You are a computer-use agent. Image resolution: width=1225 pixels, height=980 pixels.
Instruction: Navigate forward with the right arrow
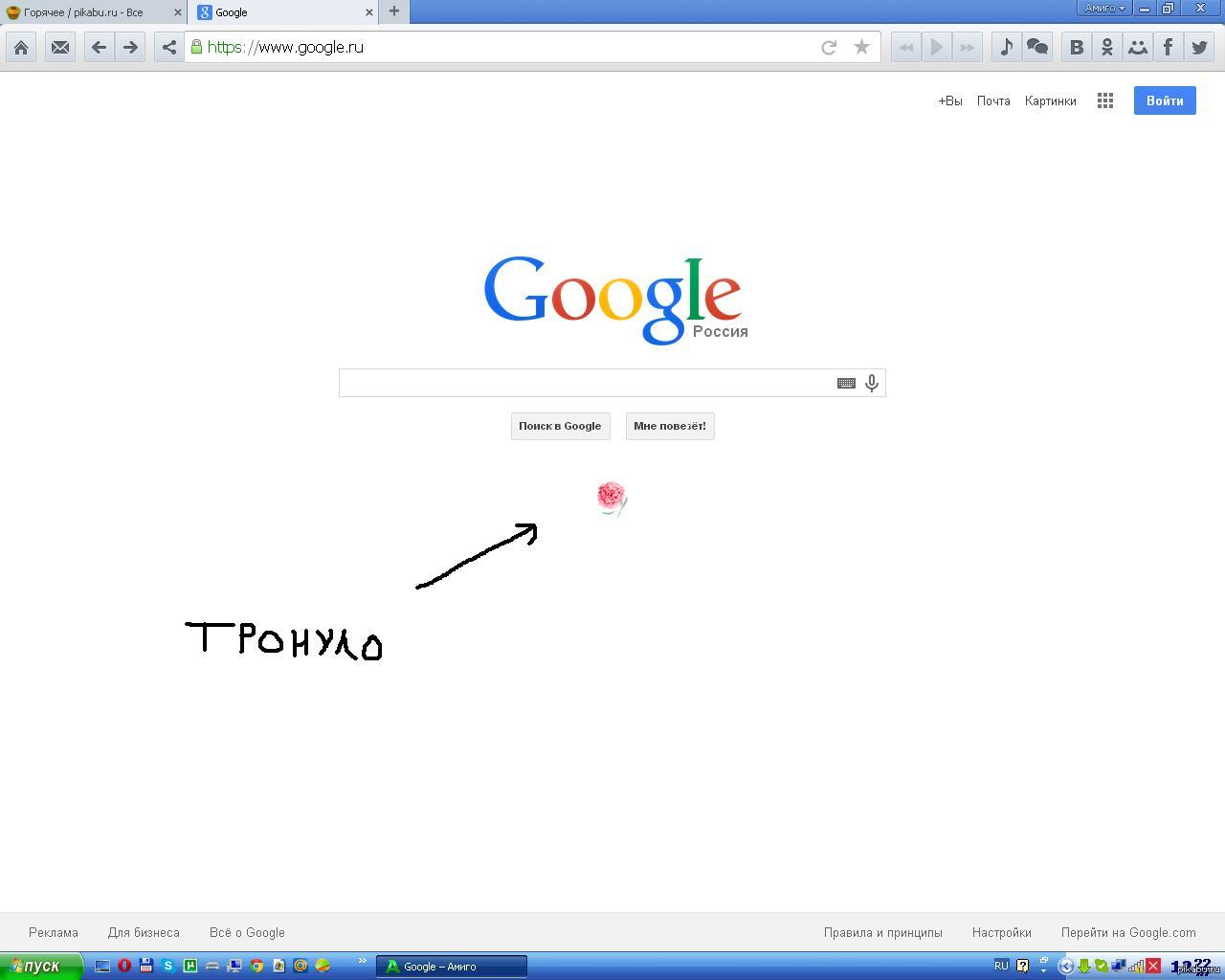pyautogui.click(x=130, y=47)
